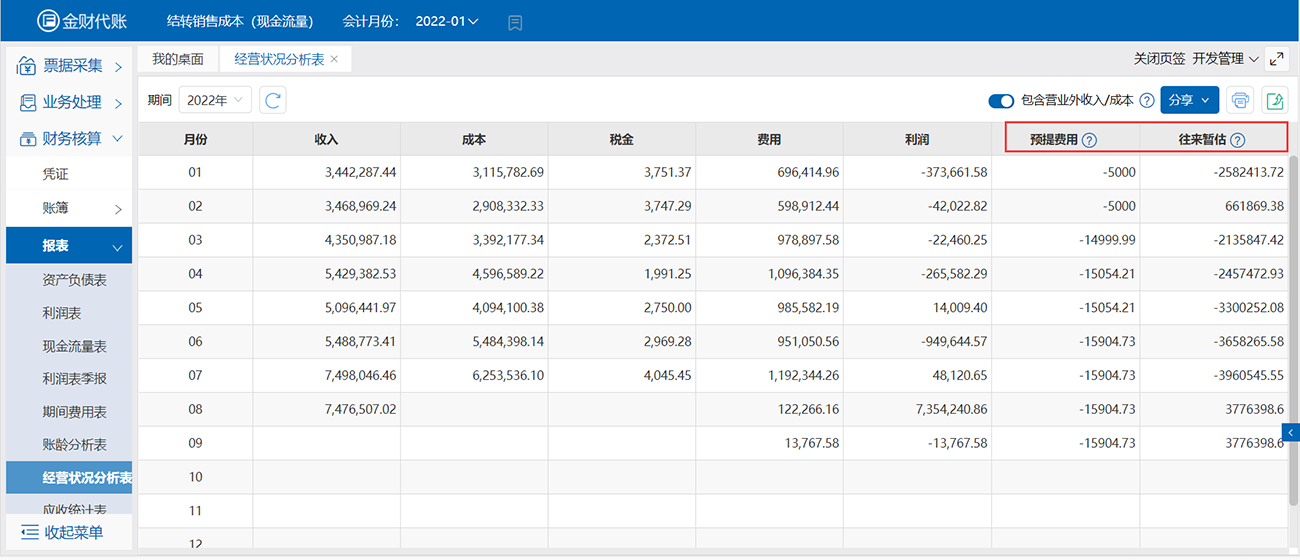Click 收起菜单 to collapse sidebar
This screenshot has height=560, width=1300.
point(62,532)
